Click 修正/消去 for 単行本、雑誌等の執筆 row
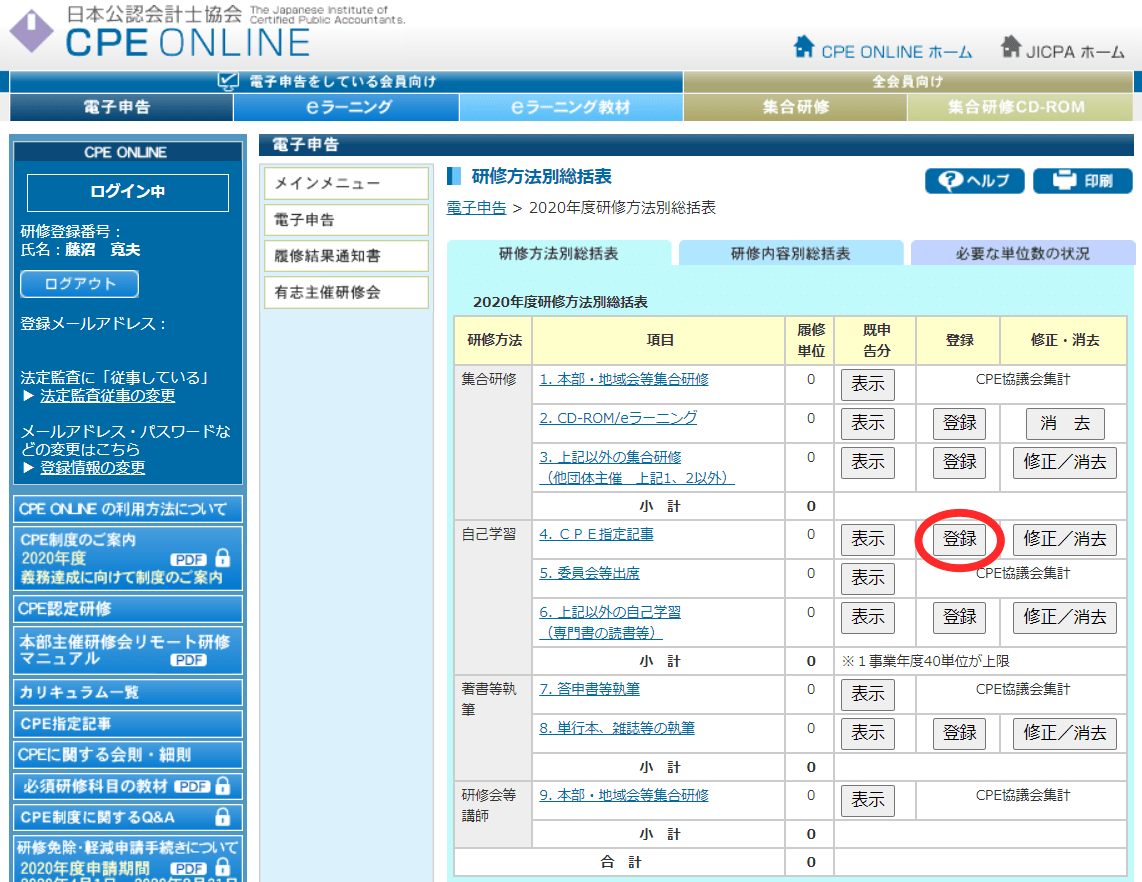The image size is (1142, 882). coord(1065,733)
